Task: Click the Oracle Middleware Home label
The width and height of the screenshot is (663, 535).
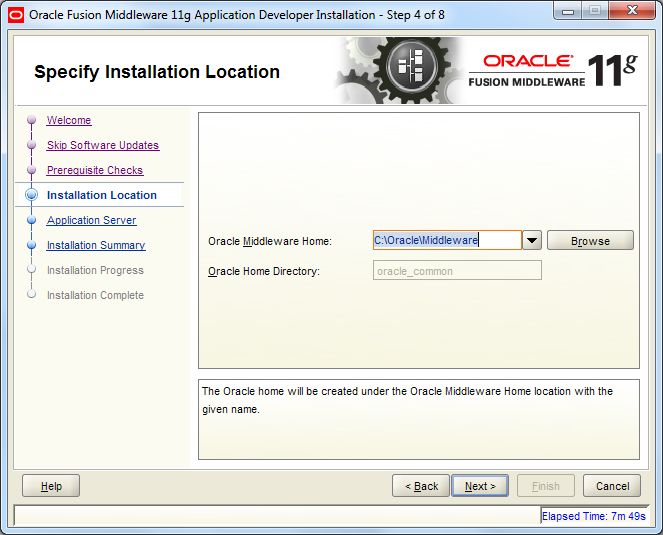Action: pyautogui.click(x=270, y=241)
